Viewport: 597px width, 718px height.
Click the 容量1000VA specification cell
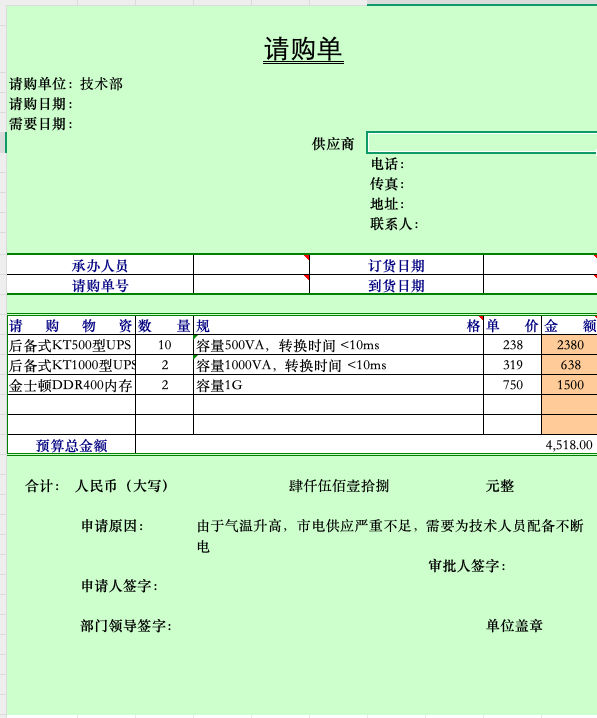tap(338, 365)
